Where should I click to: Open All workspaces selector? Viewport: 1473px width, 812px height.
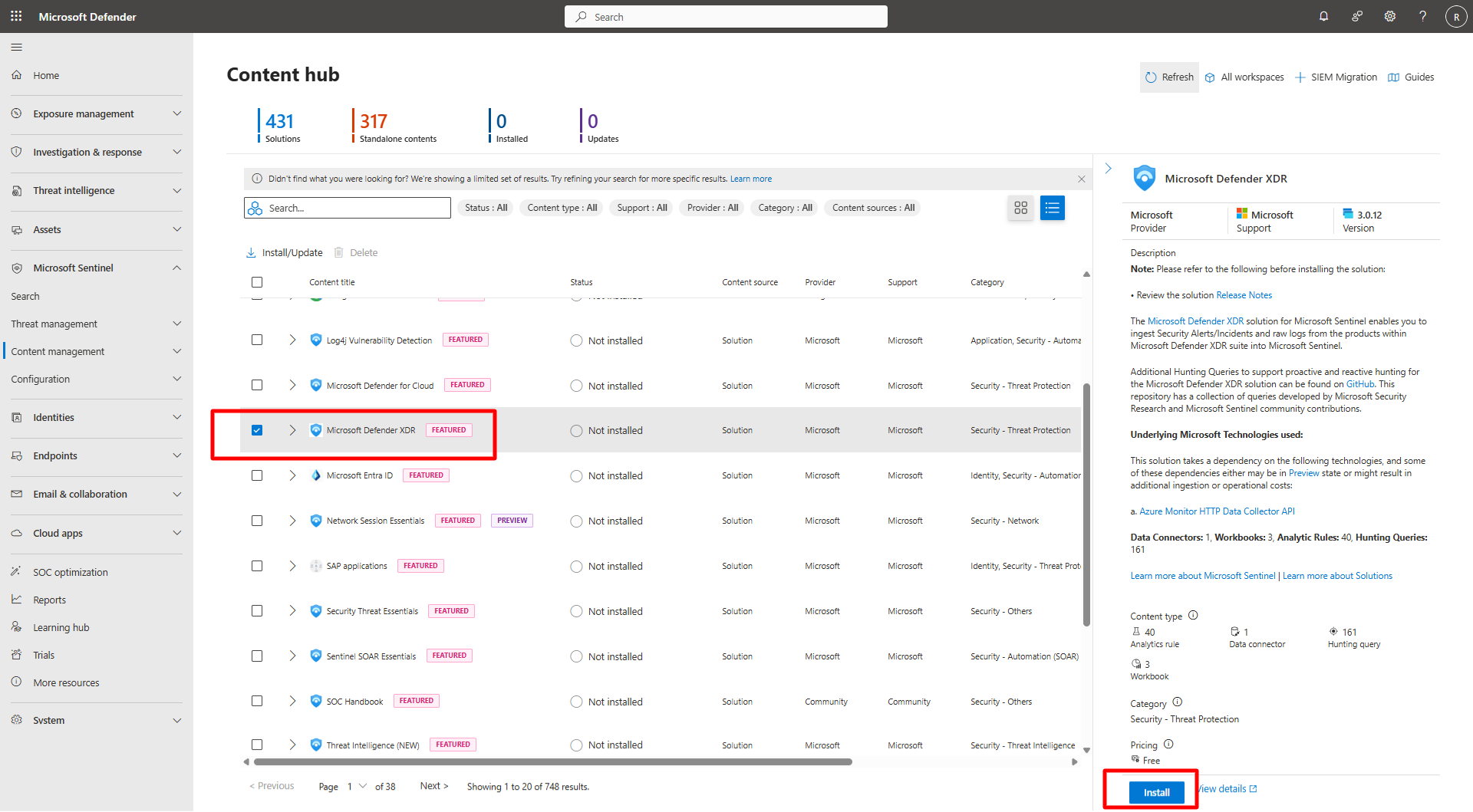click(x=1244, y=77)
